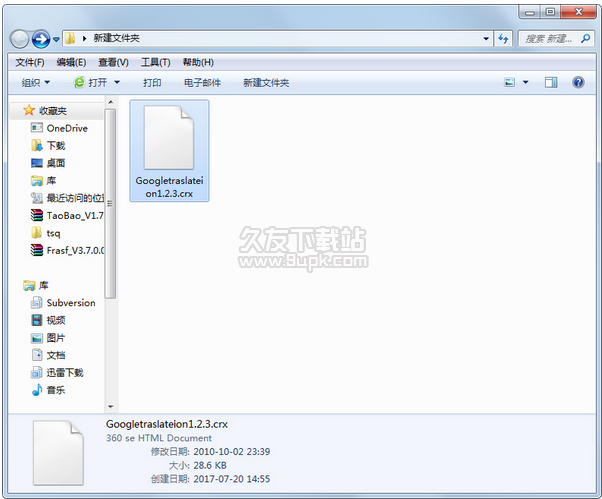Click the 大小 value 28.6 KB
The height and width of the screenshot is (499, 602).
point(210,465)
